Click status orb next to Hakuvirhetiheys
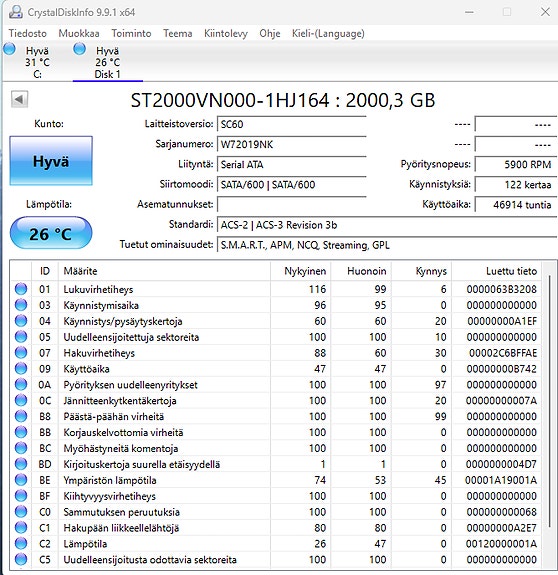Screen dimensions: 558x575 (21, 352)
